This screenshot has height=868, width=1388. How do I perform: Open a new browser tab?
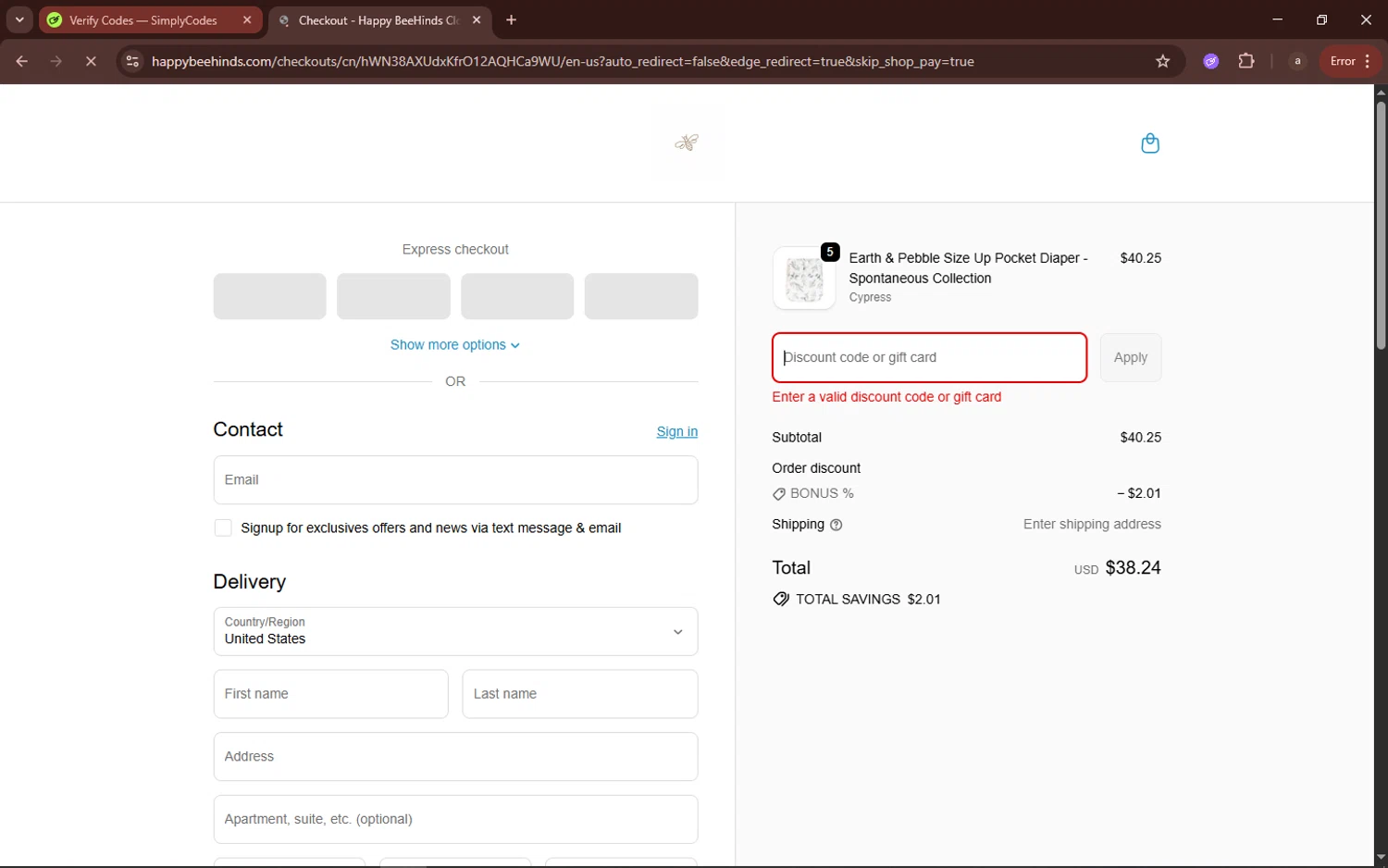click(x=511, y=19)
